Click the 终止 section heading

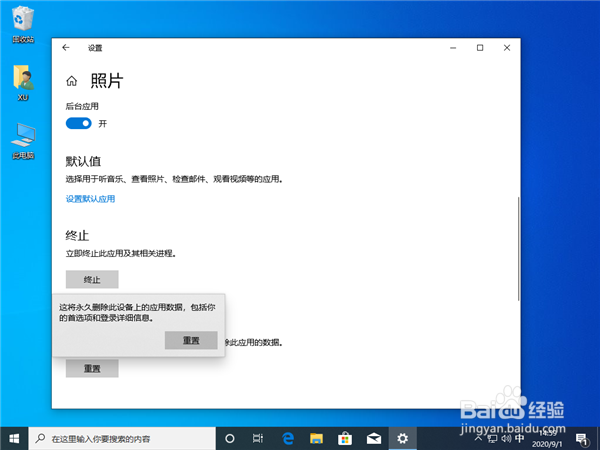click(77, 235)
